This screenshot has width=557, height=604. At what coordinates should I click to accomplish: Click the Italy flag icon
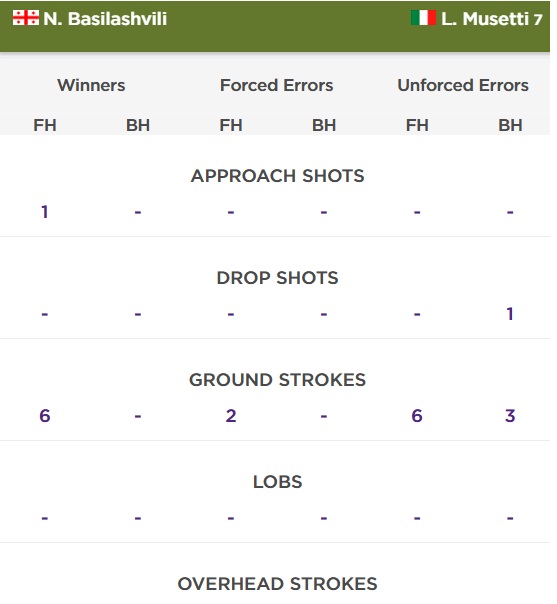[x=423, y=18]
